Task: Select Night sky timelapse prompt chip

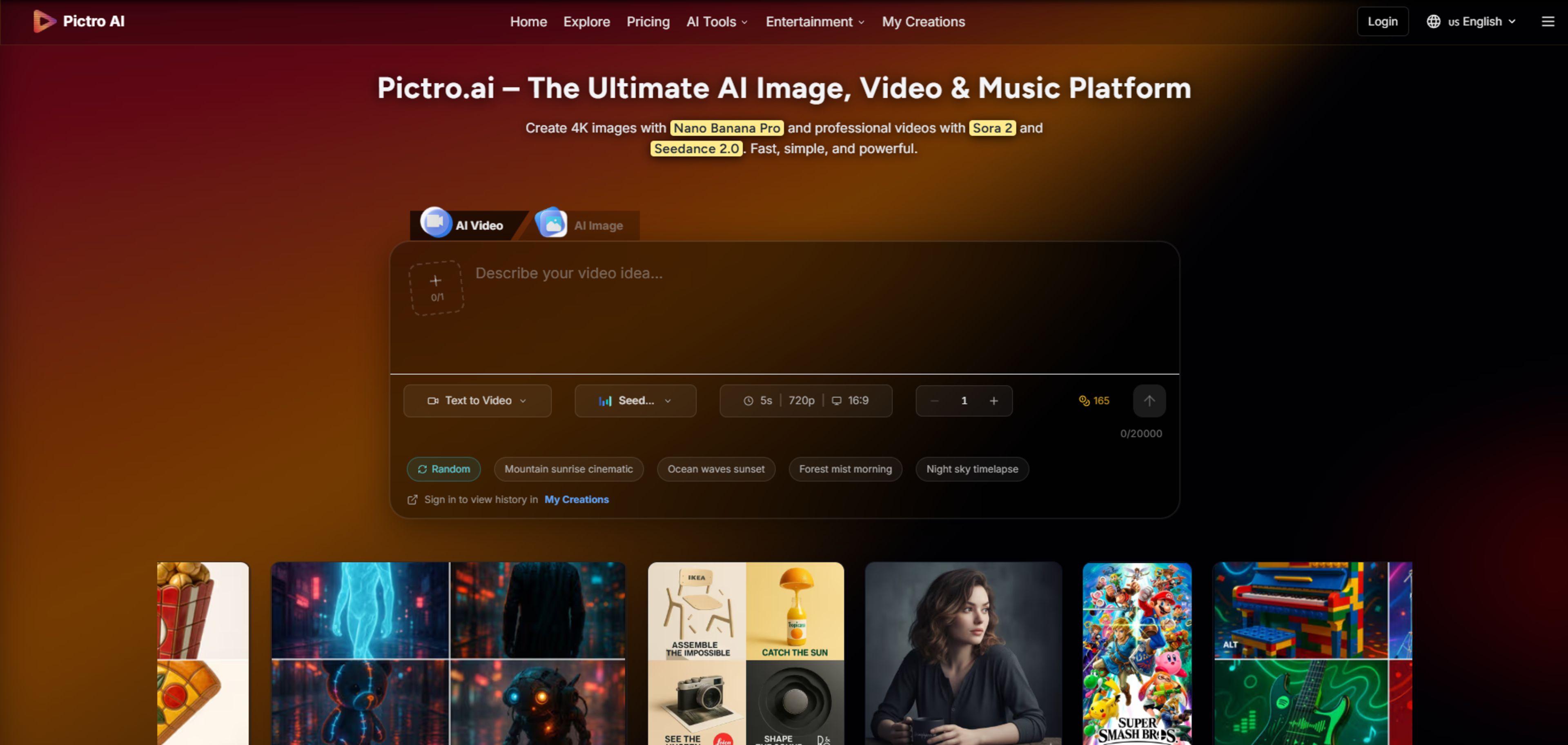Action: (x=972, y=469)
